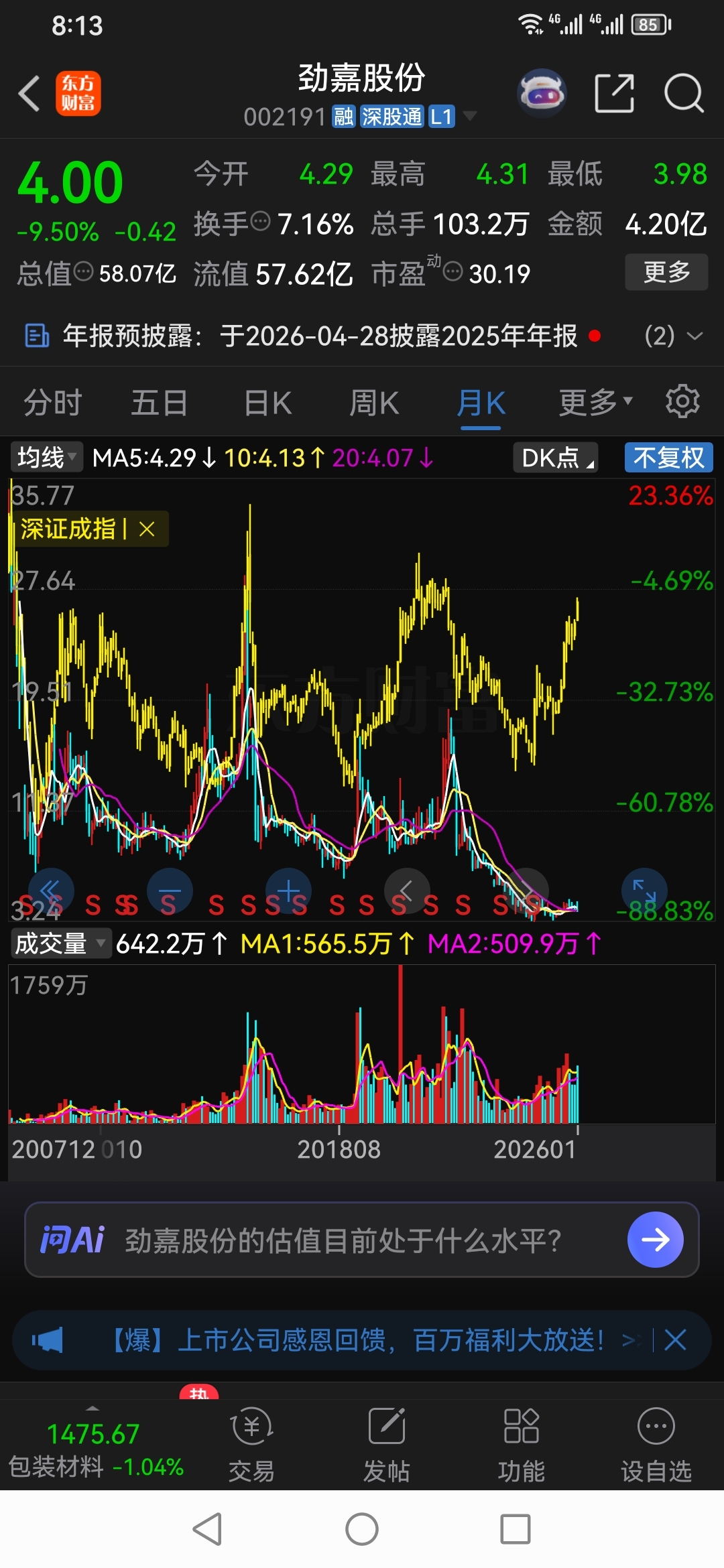724x1568 pixels.
Task: Toggle 不复权 adjustment mode
Action: [x=668, y=458]
